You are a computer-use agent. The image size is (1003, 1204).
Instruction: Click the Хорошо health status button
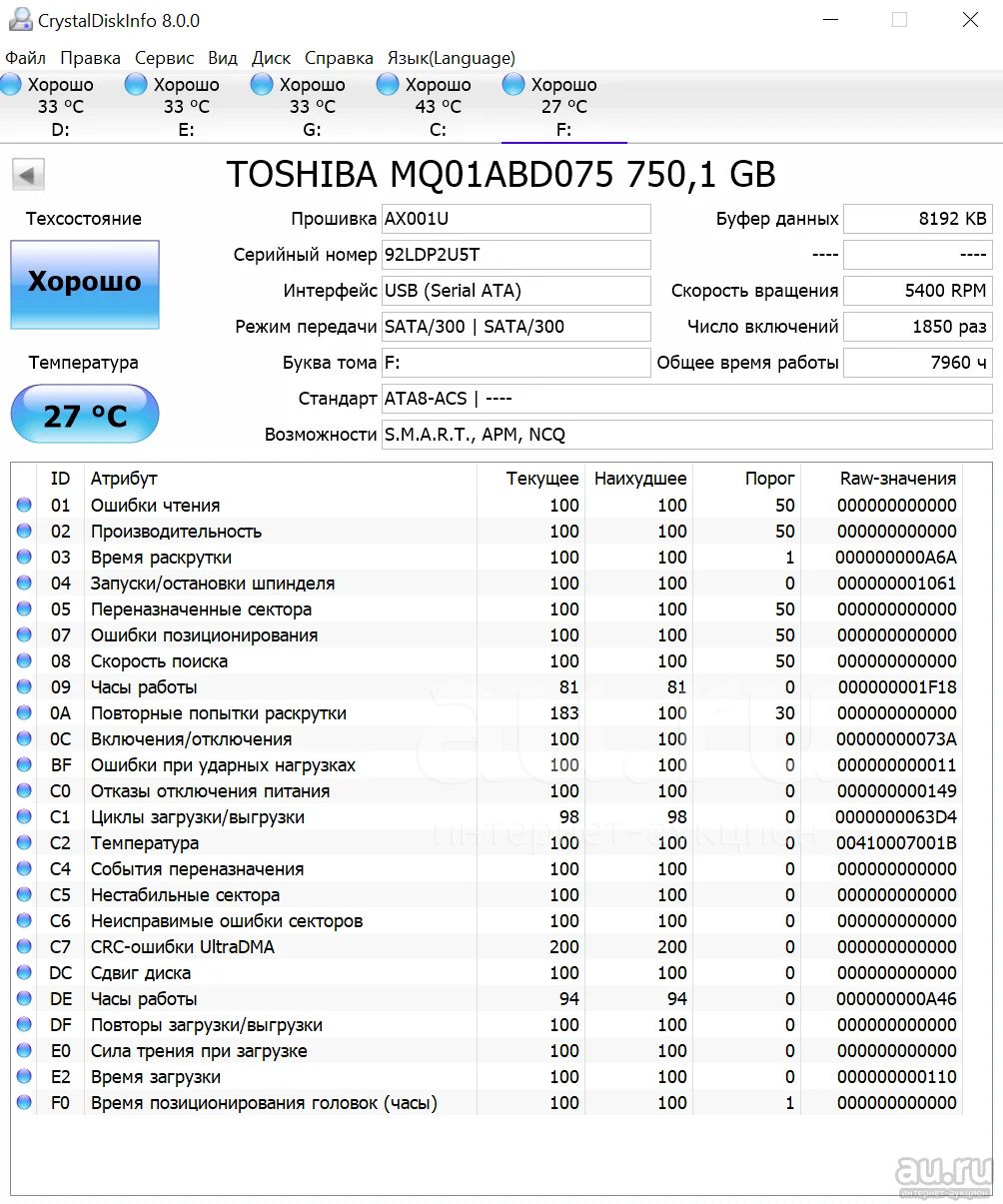[x=85, y=285]
